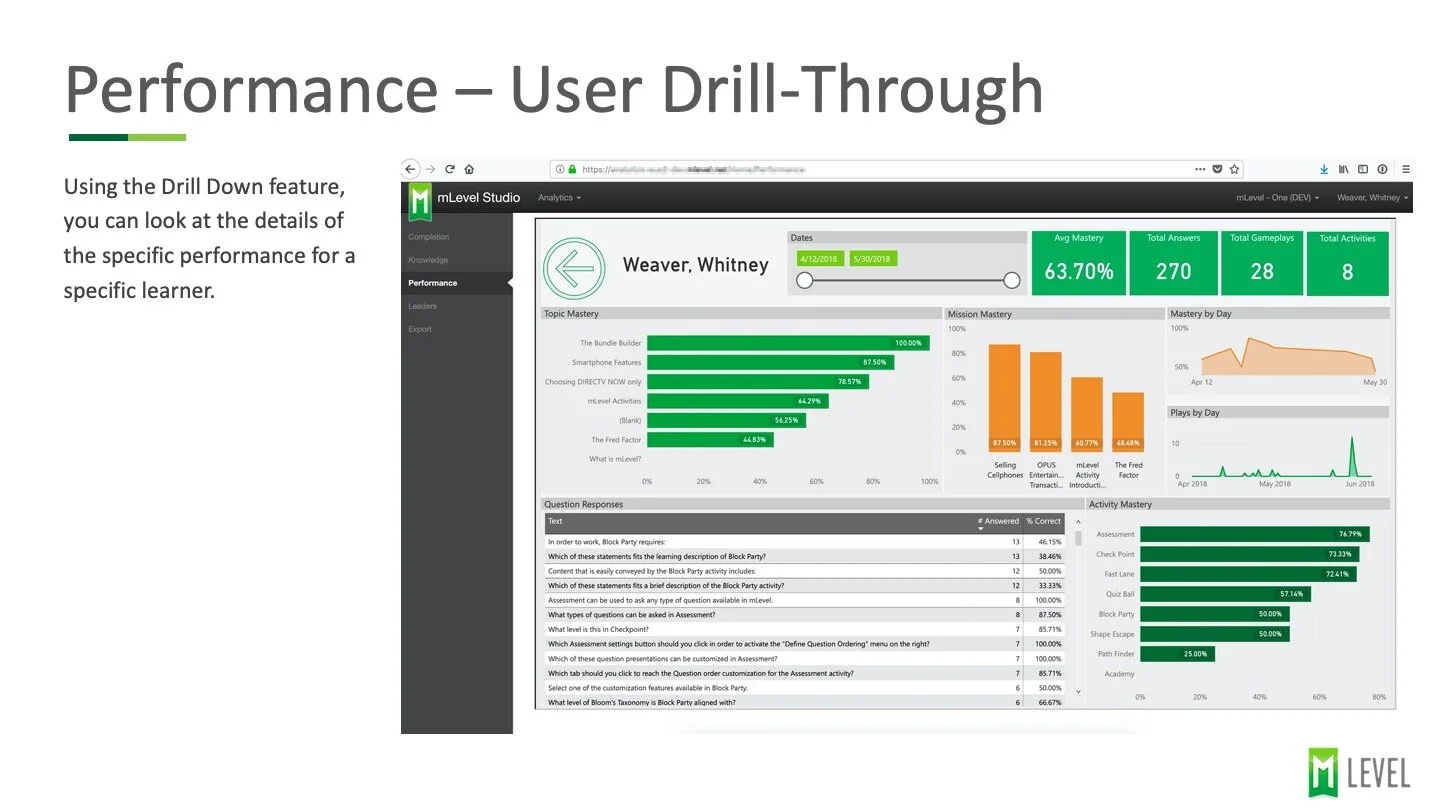Open the Export sidebar section

420,329
